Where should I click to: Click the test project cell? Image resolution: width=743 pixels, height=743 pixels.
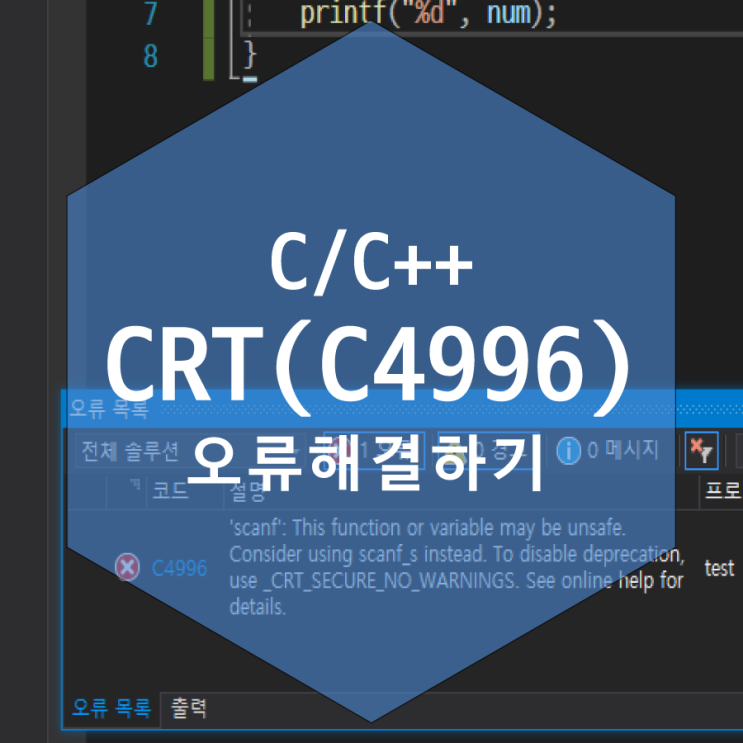(x=719, y=568)
